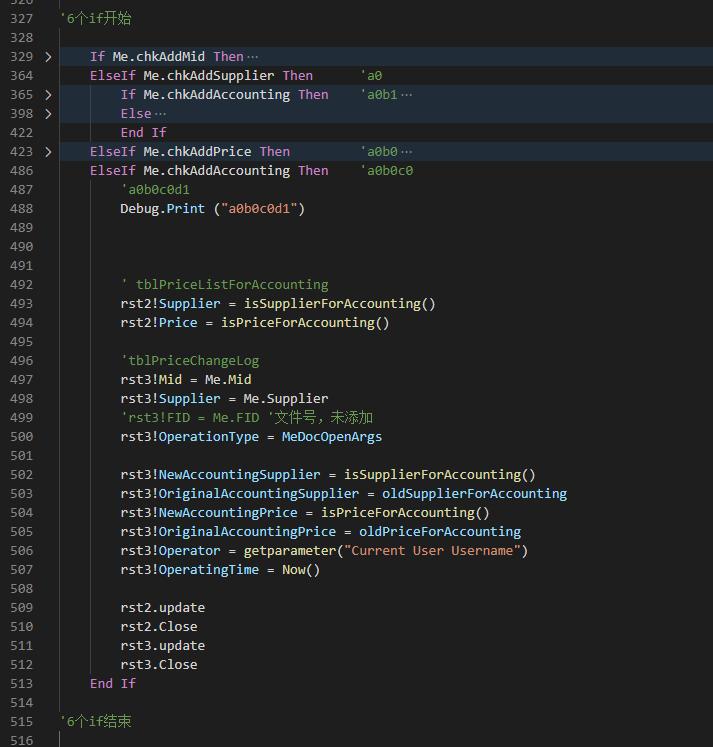Click 'End If' on line 422
Viewport: 713px width, 747px height.
point(143,132)
